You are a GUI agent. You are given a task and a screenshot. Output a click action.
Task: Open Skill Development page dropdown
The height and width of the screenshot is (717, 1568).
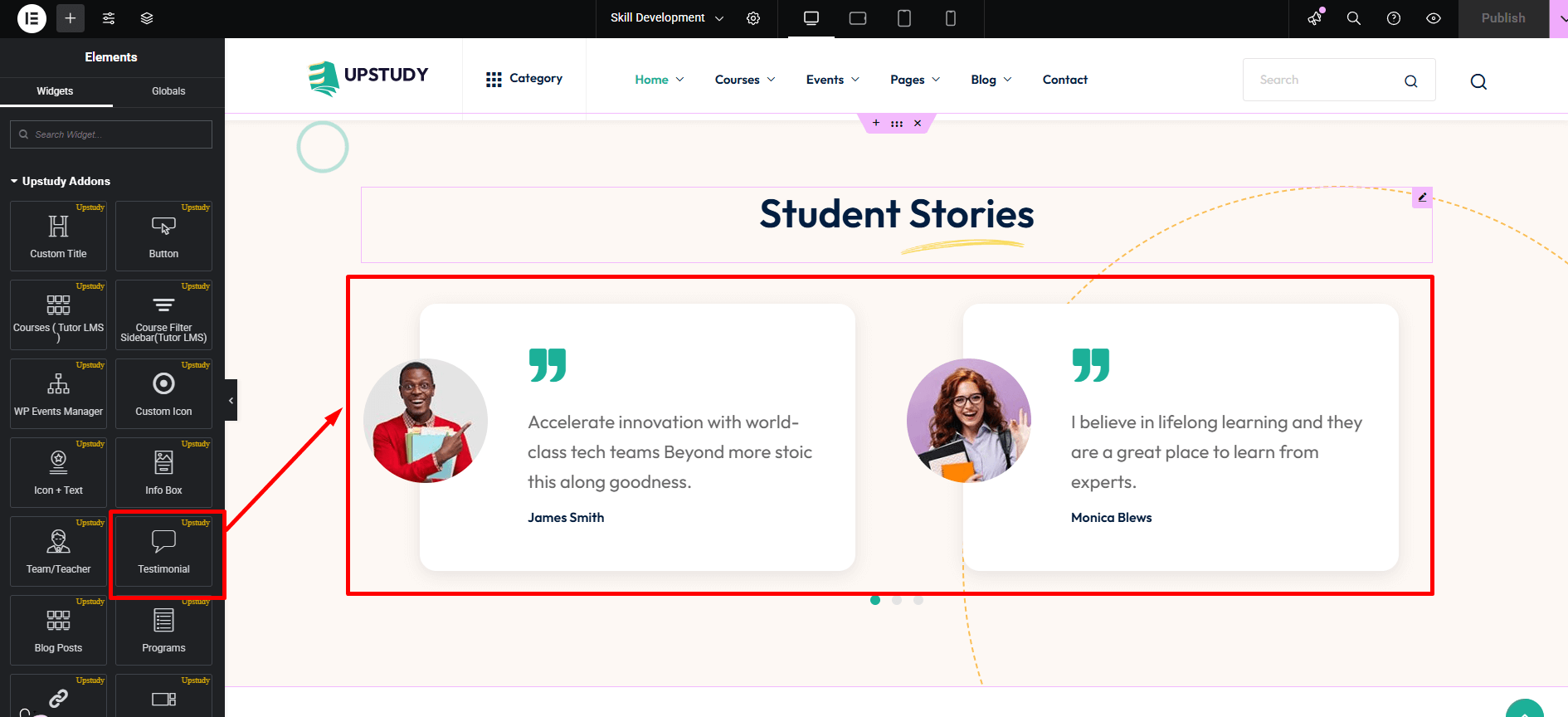[667, 18]
